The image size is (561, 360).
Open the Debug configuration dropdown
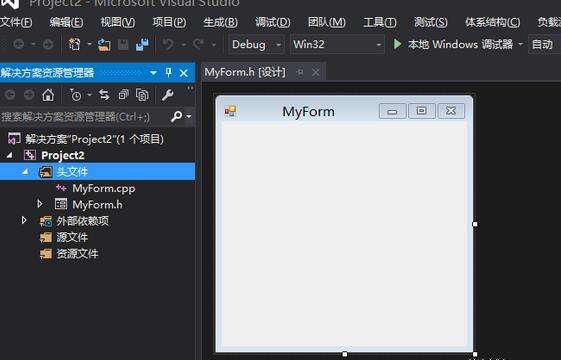256,44
